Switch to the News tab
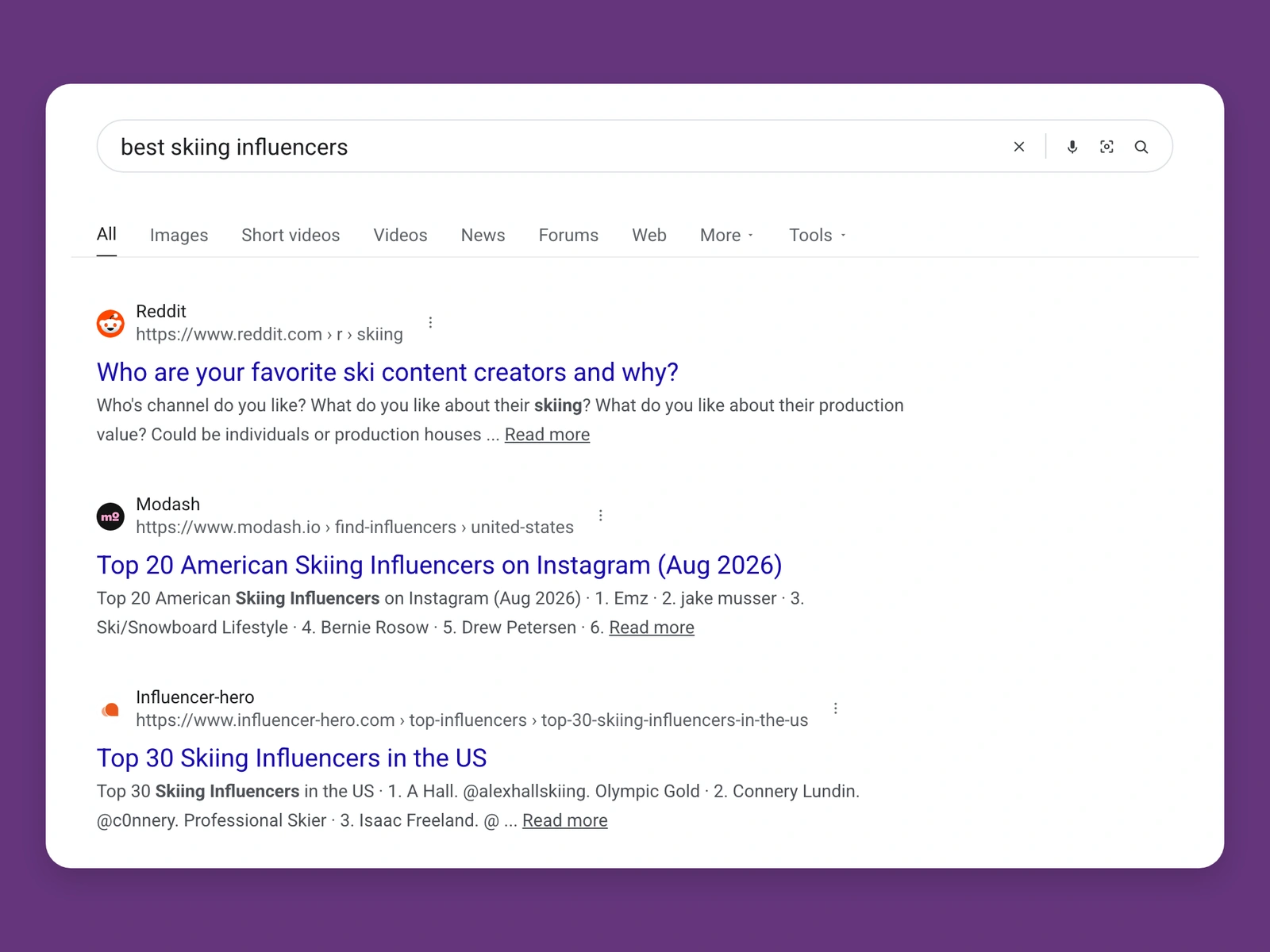1270x952 pixels. (483, 236)
